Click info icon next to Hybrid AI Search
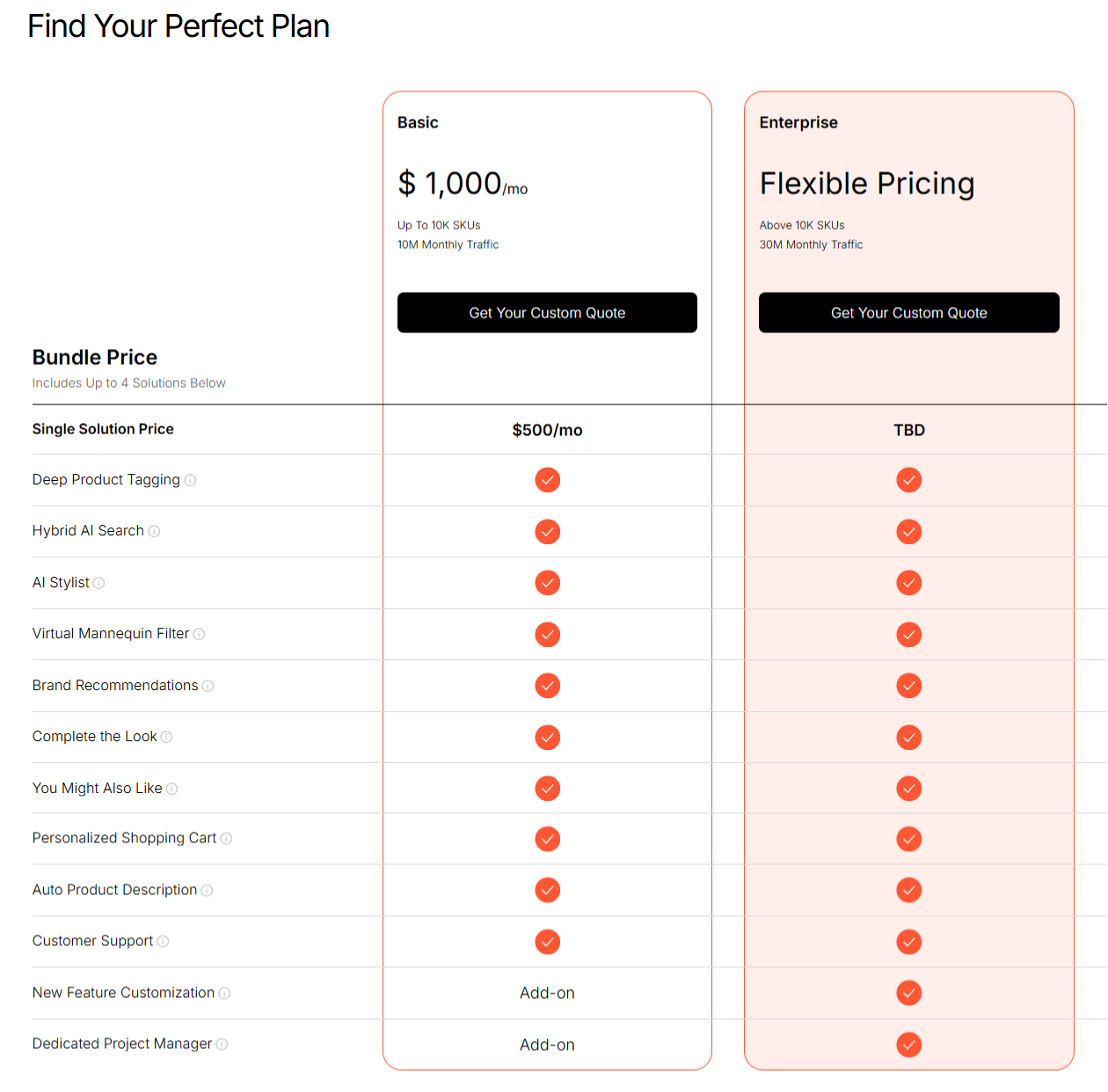This screenshot has width=1108, height=1092. coord(154,531)
